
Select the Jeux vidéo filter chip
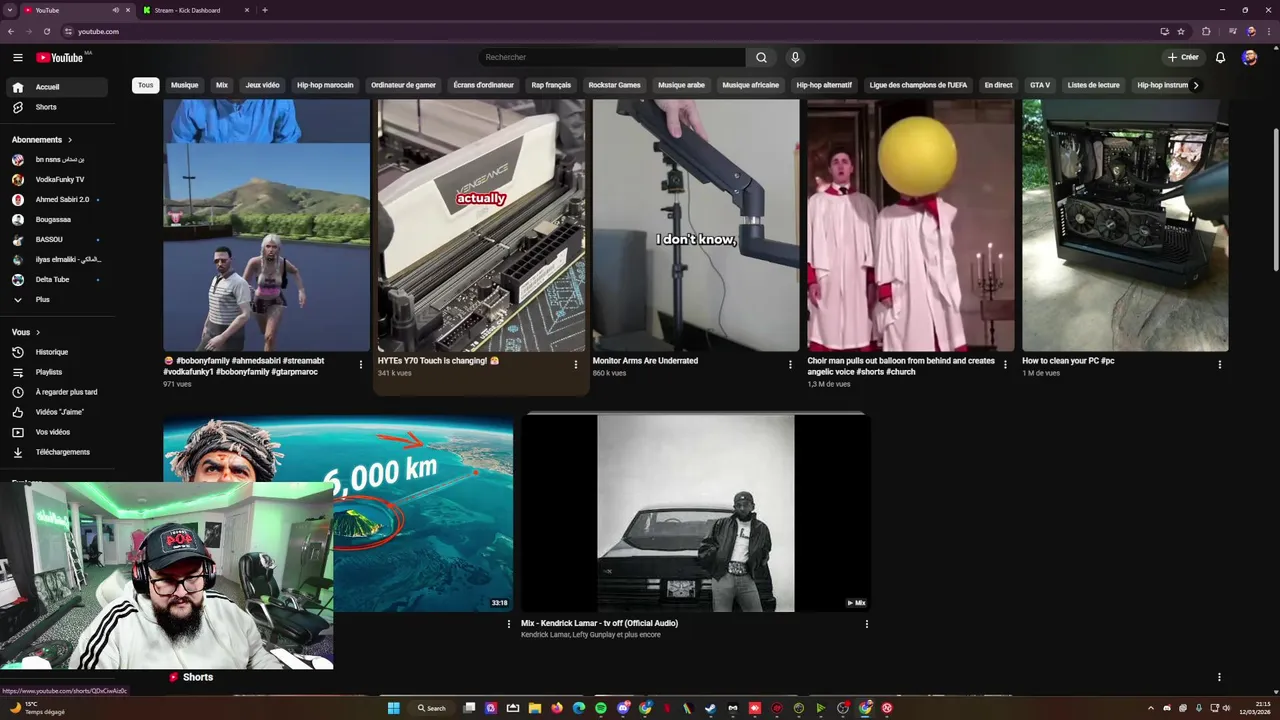click(x=262, y=85)
